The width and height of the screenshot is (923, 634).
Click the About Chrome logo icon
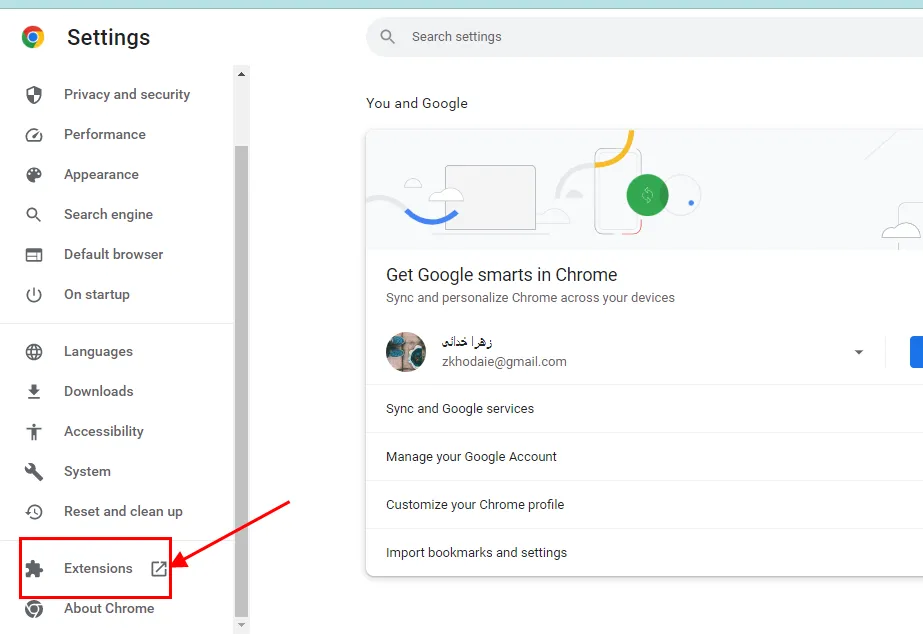tap(34, 609)
